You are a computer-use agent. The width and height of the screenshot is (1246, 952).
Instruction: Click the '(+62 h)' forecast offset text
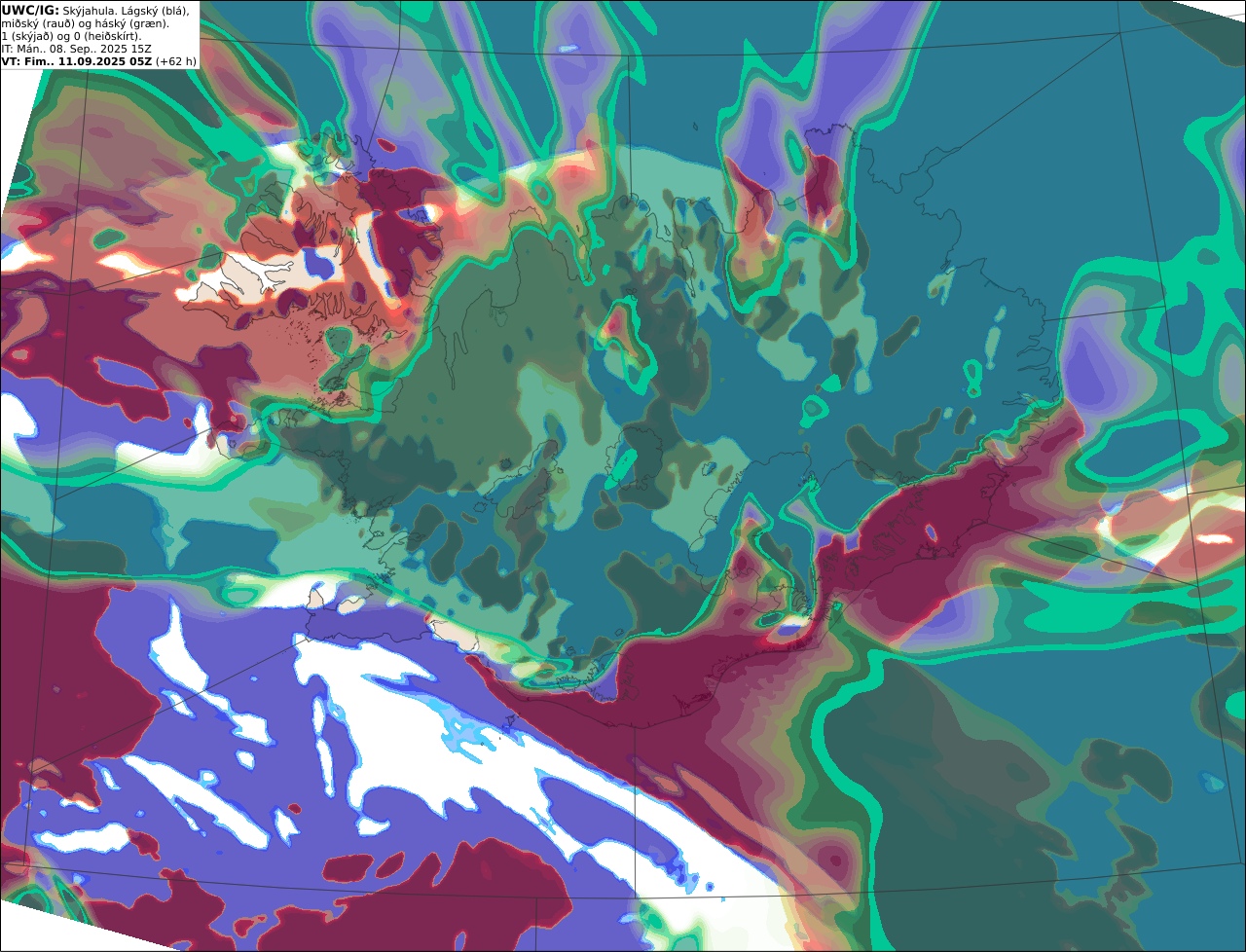tap(176, 60)
